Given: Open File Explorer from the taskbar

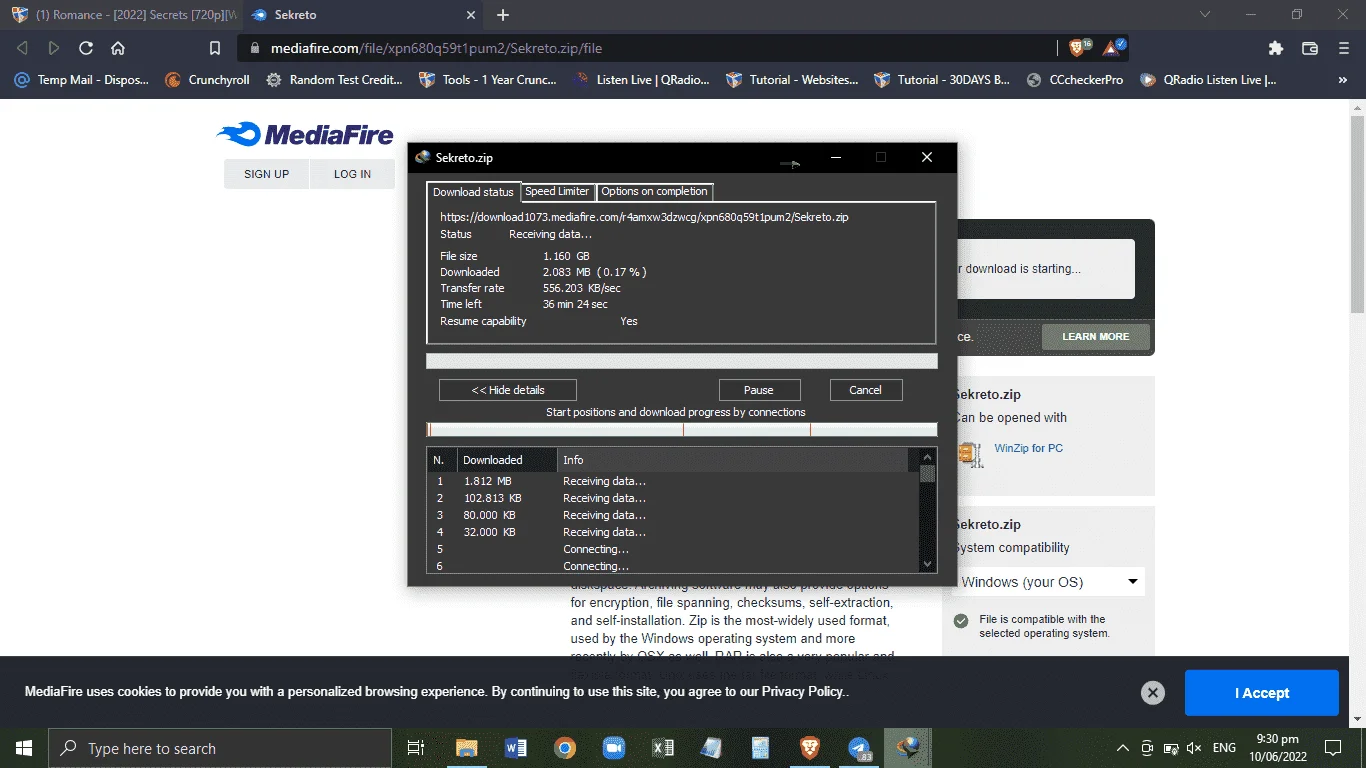Looking at the screenshot, I should (467, 748).
